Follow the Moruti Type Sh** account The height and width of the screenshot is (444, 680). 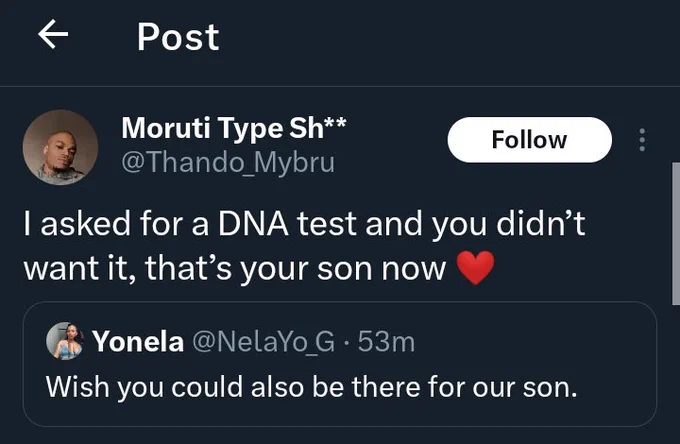(x=530, y=140)
